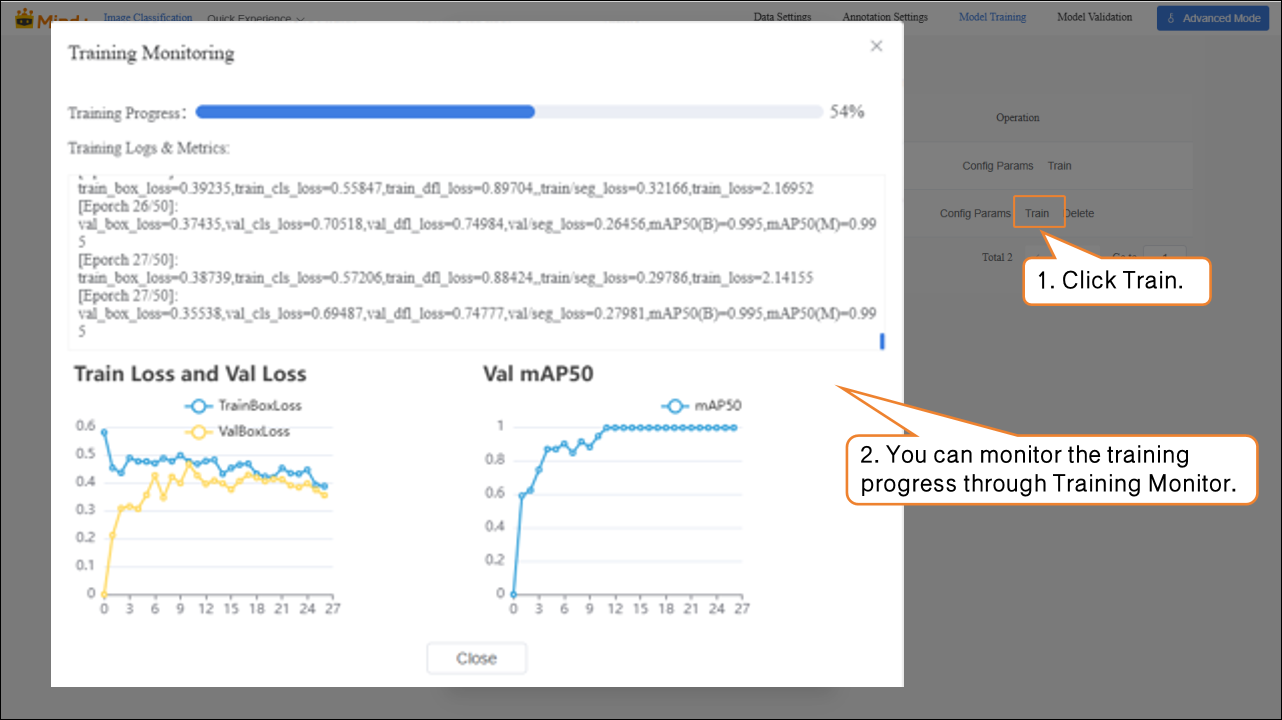Screen dimensions: 1282x720
Task: Click the training logs scrollbar thumb
Action: coord(882,341)
